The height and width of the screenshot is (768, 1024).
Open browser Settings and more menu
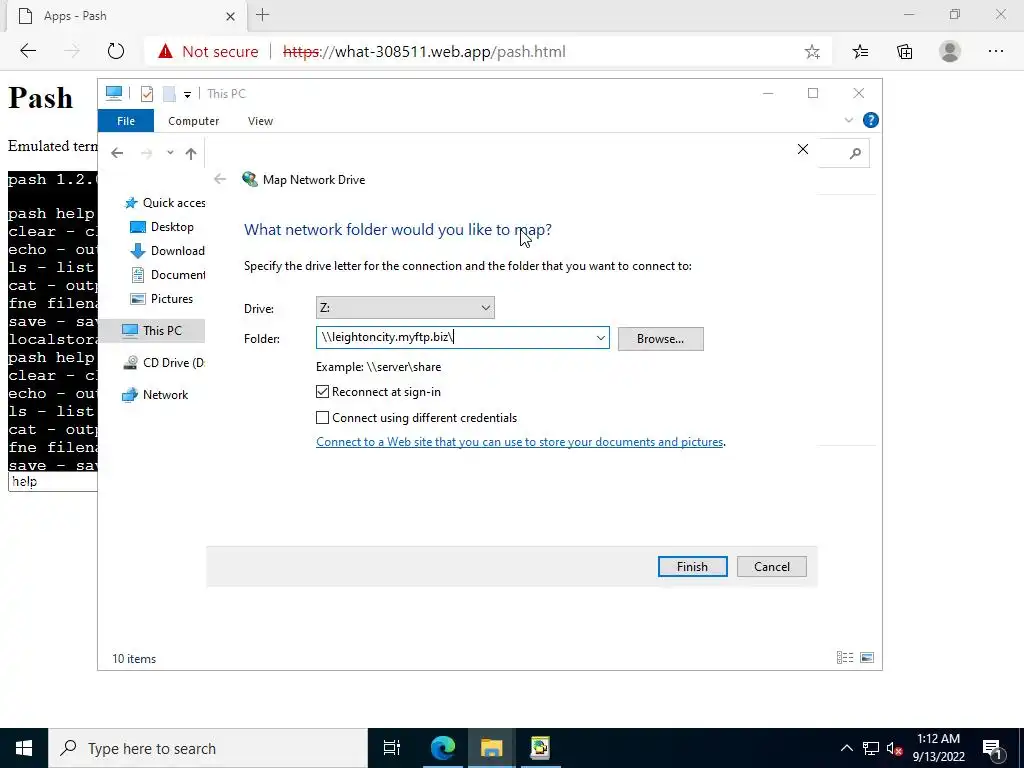pyautogui.click(x=995, y=51)
